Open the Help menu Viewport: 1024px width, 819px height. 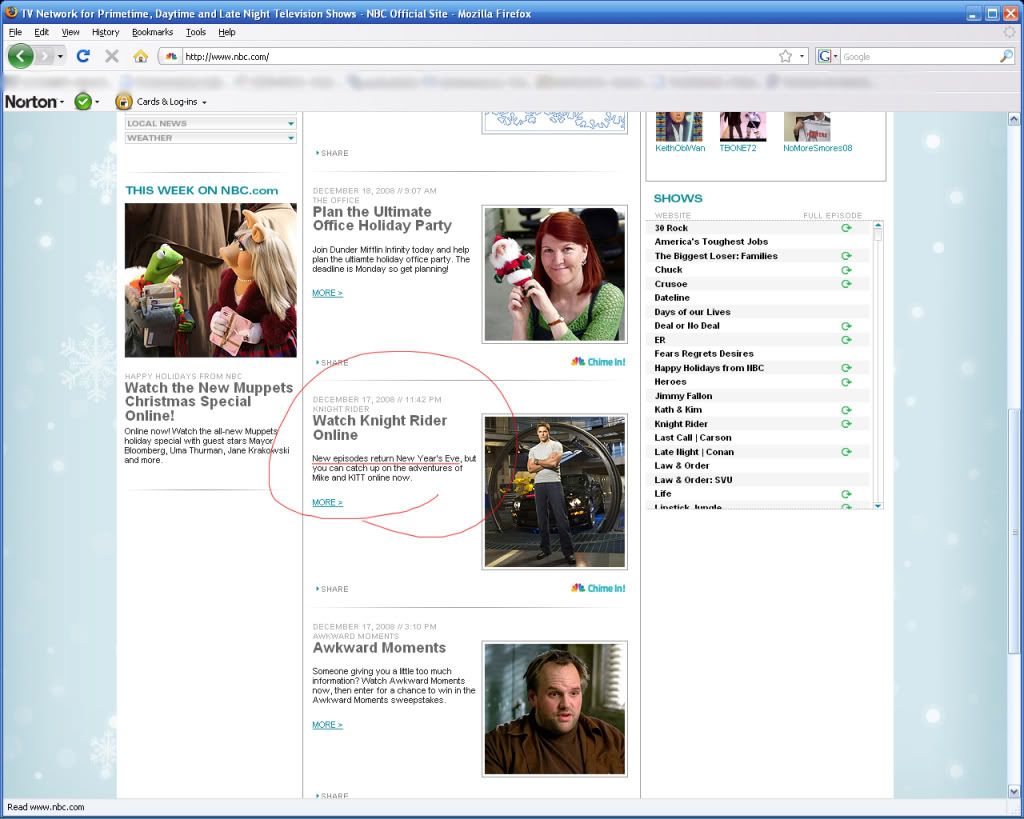227,32
